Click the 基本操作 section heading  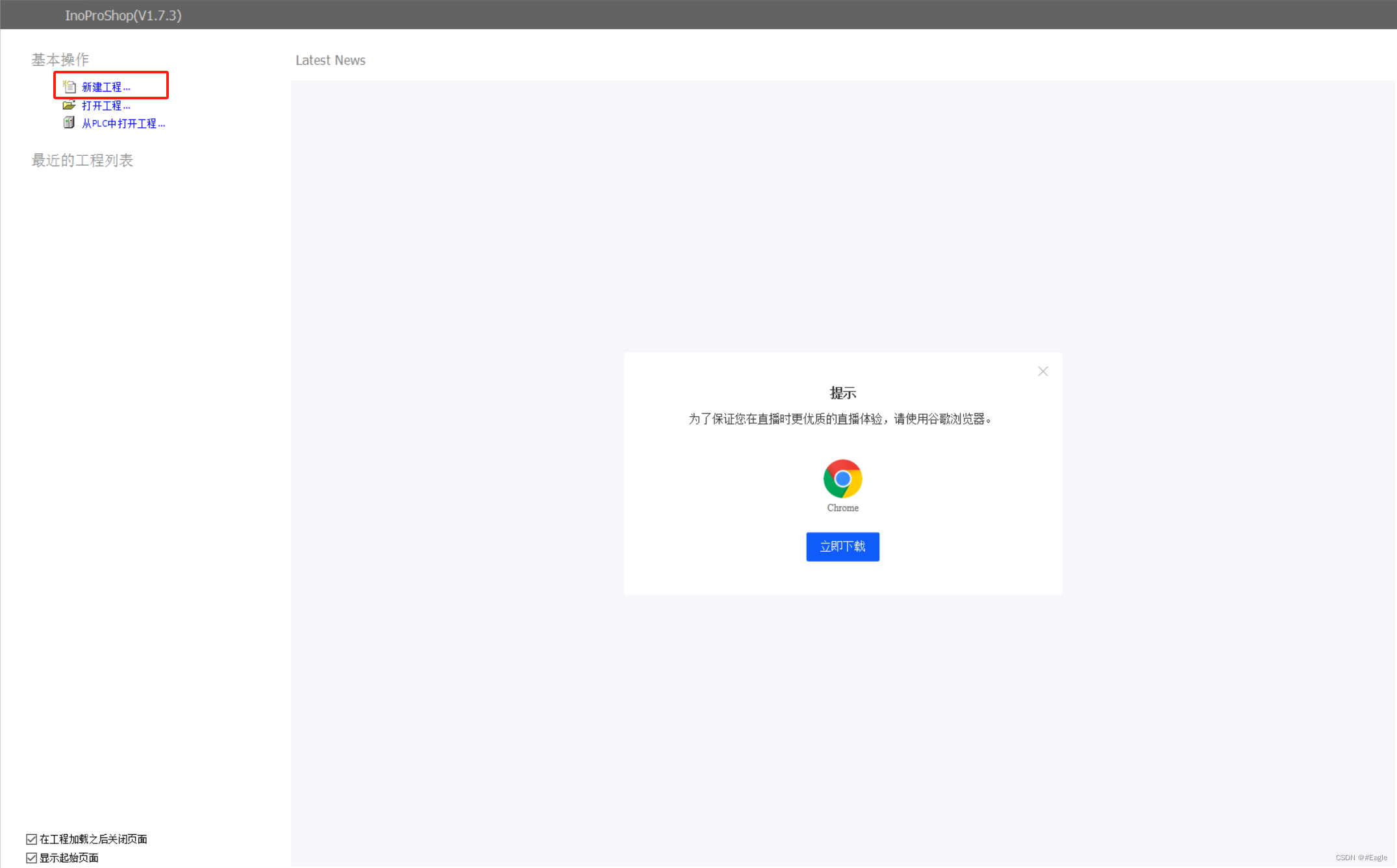[60, 60]
